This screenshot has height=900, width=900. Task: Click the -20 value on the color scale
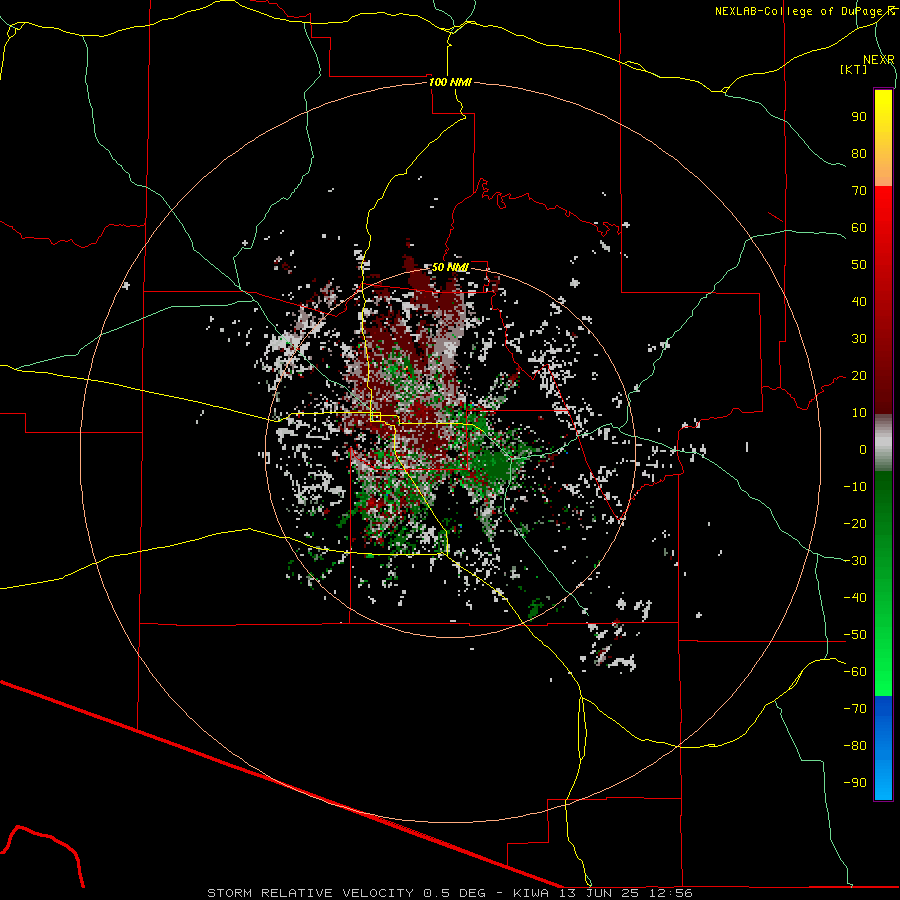tap(855, 523)
